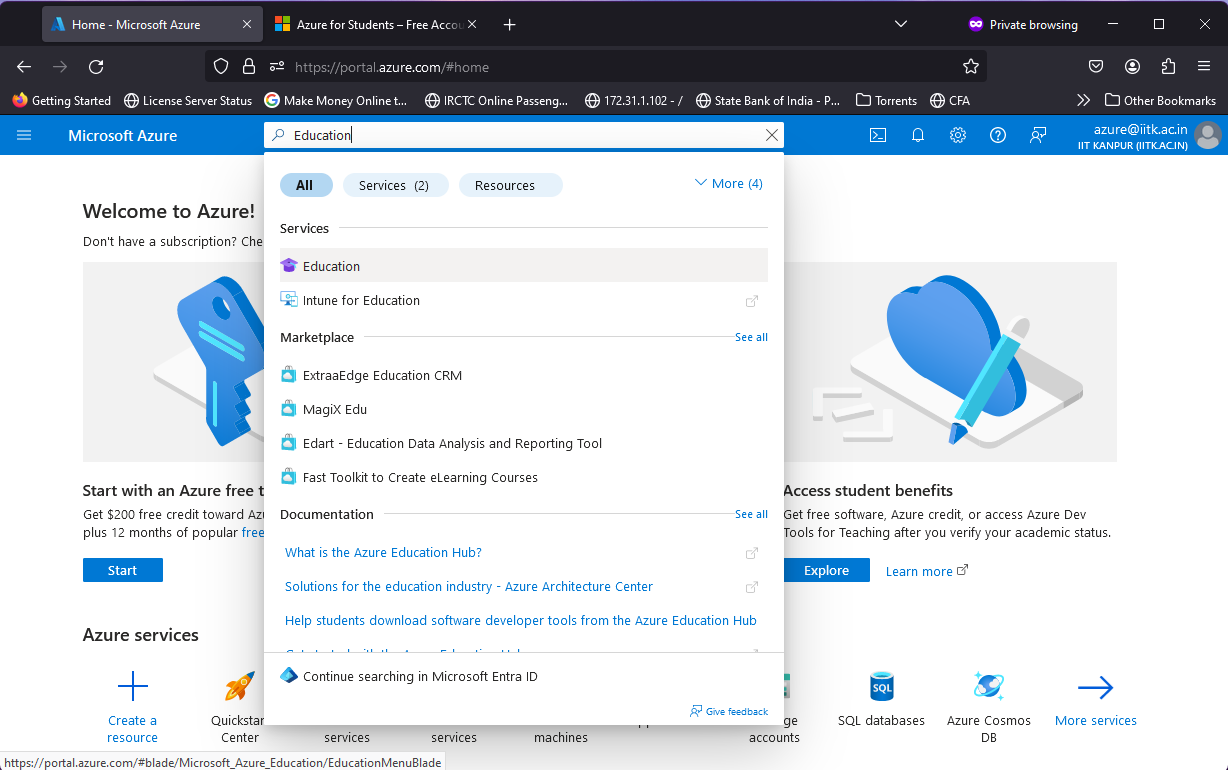1228x770 pixels.
Task: Clear the search box with X
Action: click(771, 135)
